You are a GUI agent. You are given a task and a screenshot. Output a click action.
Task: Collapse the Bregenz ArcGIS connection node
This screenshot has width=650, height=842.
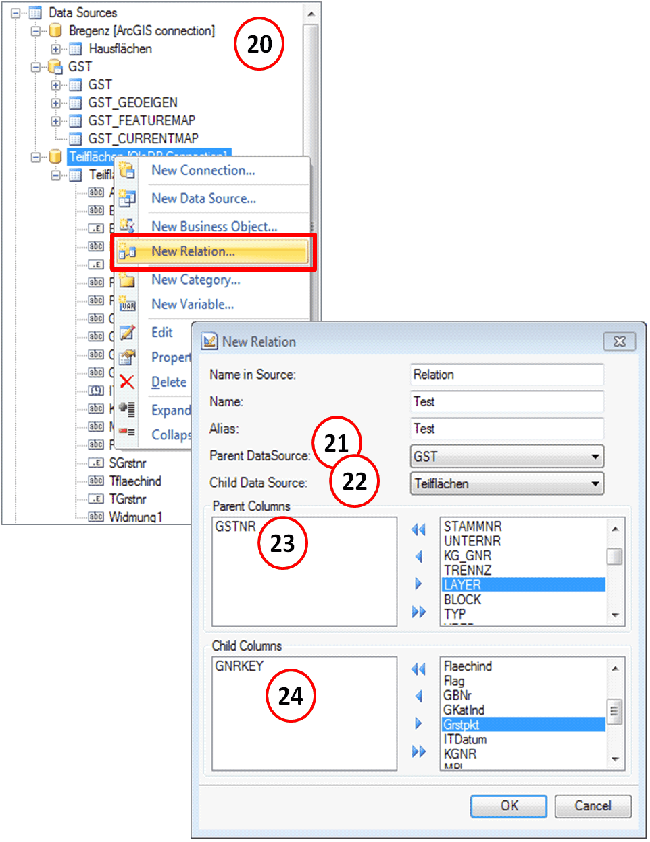click(x=37, y=31)
